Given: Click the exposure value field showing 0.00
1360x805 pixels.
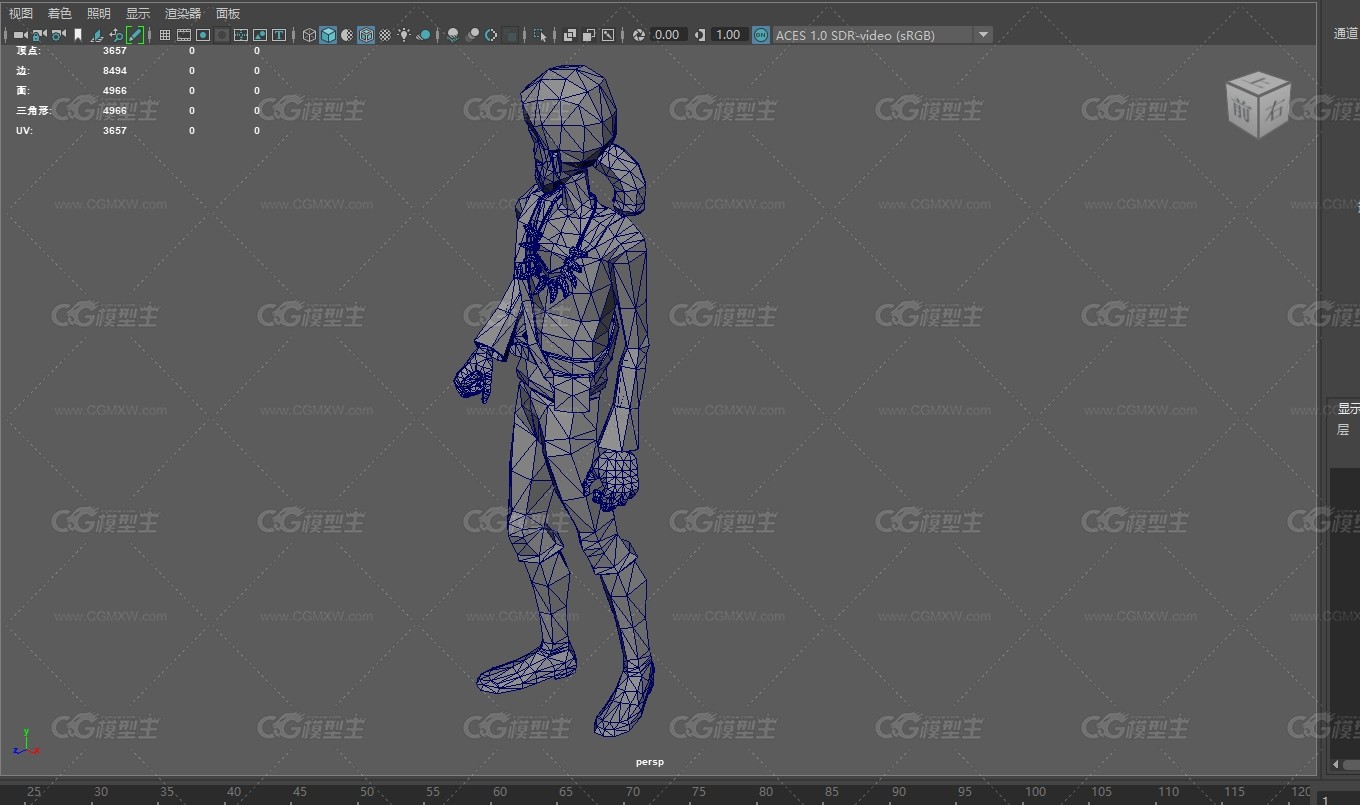Looking at the screenshot, I should [667, 35].
